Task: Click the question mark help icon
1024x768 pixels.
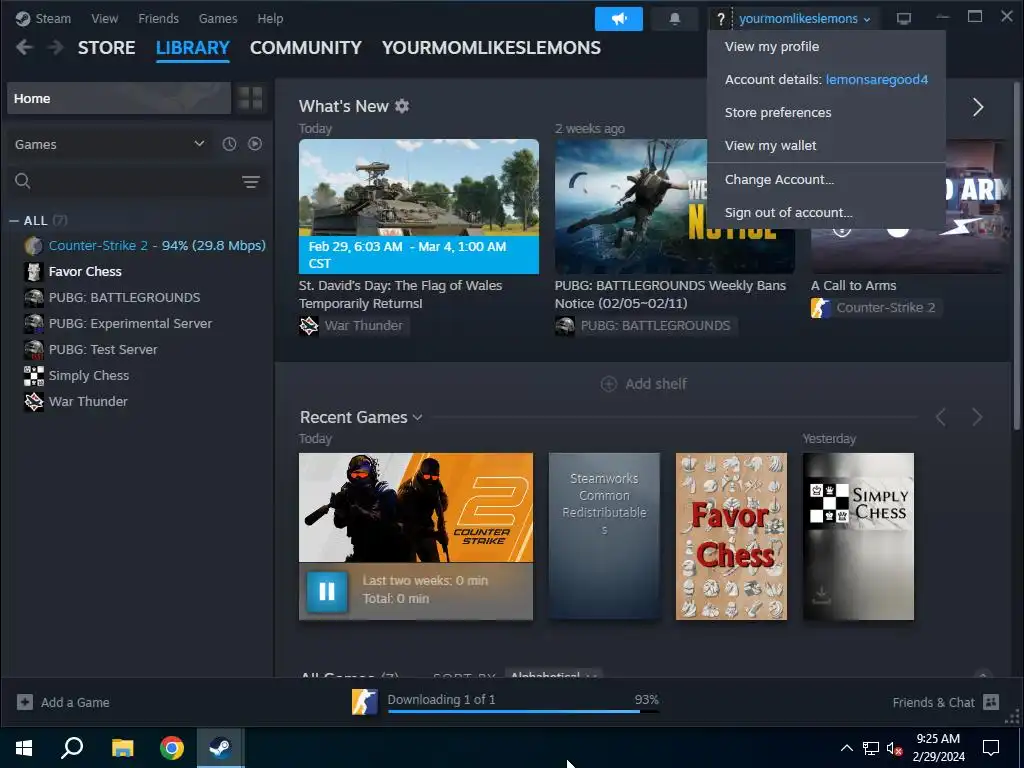Action: (x=720, y=19)
